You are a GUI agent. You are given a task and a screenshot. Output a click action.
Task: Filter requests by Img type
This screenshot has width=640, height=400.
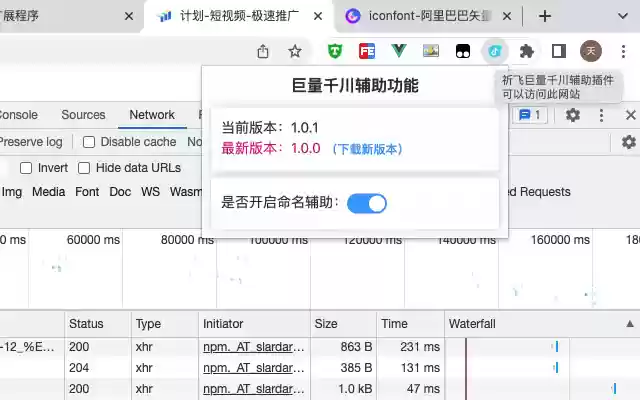pos(12,192)
